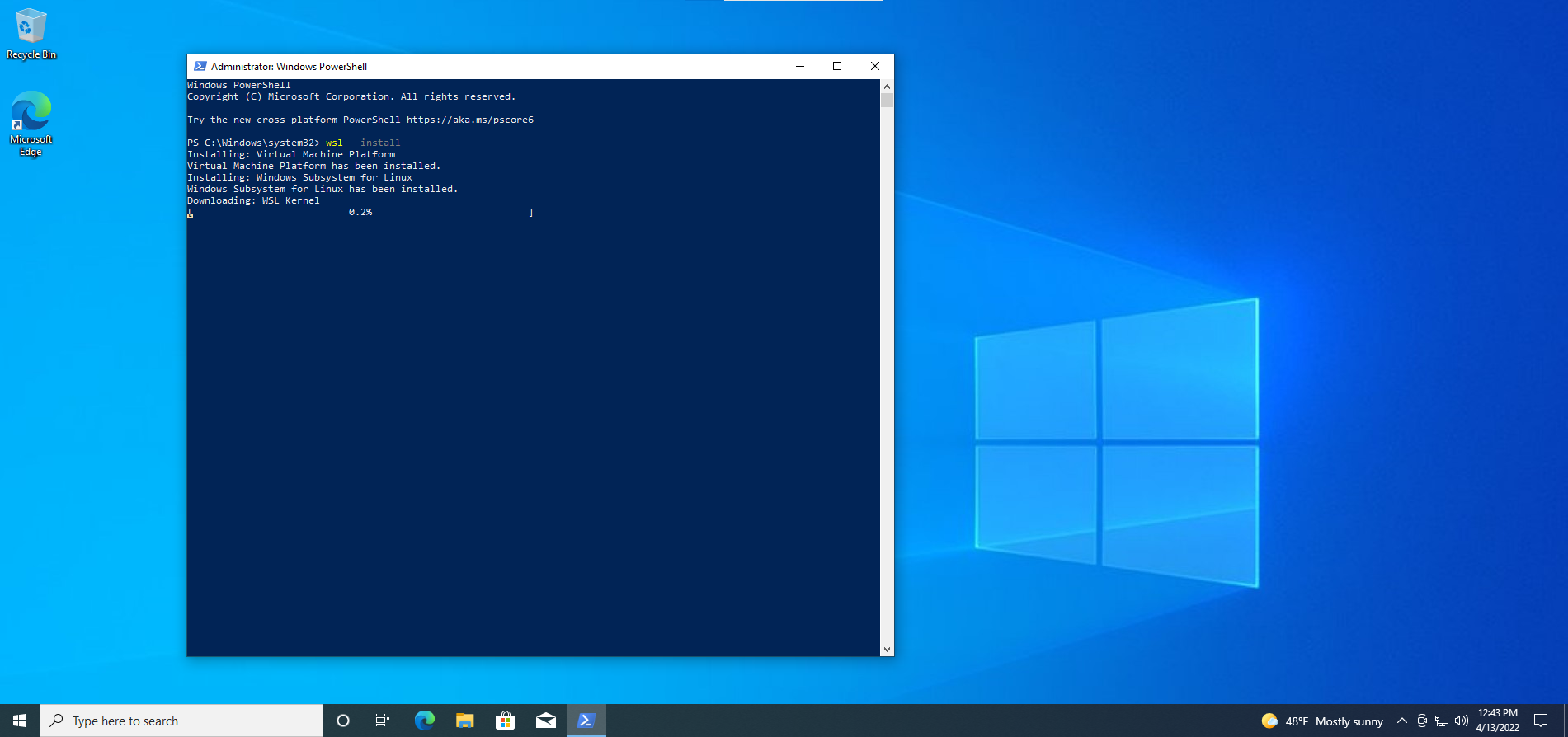Click the clock showing 12:43 PM

click(x=1497, y=721)
